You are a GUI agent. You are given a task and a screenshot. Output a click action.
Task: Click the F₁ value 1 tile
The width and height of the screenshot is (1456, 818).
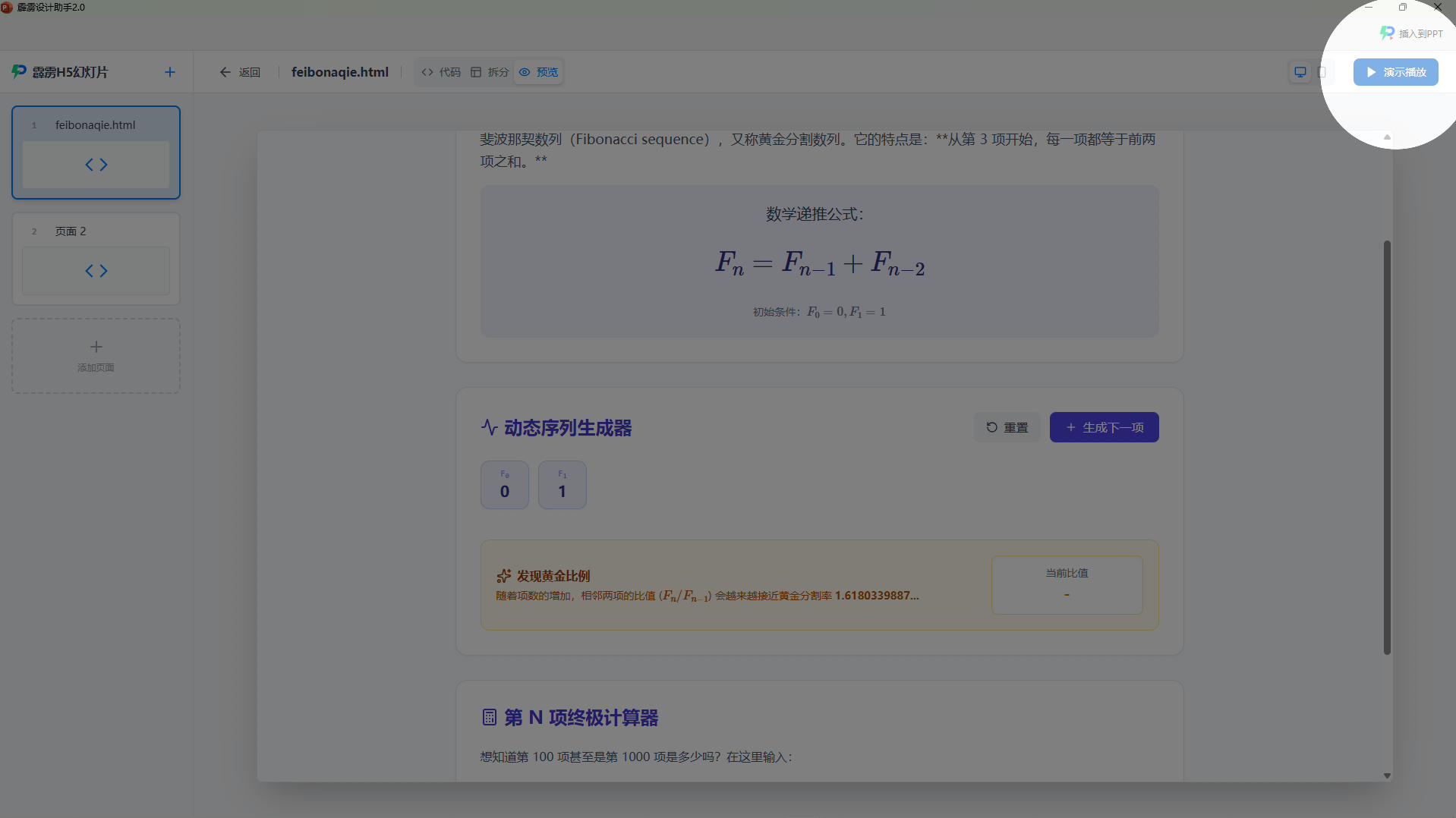coord(563,485)
